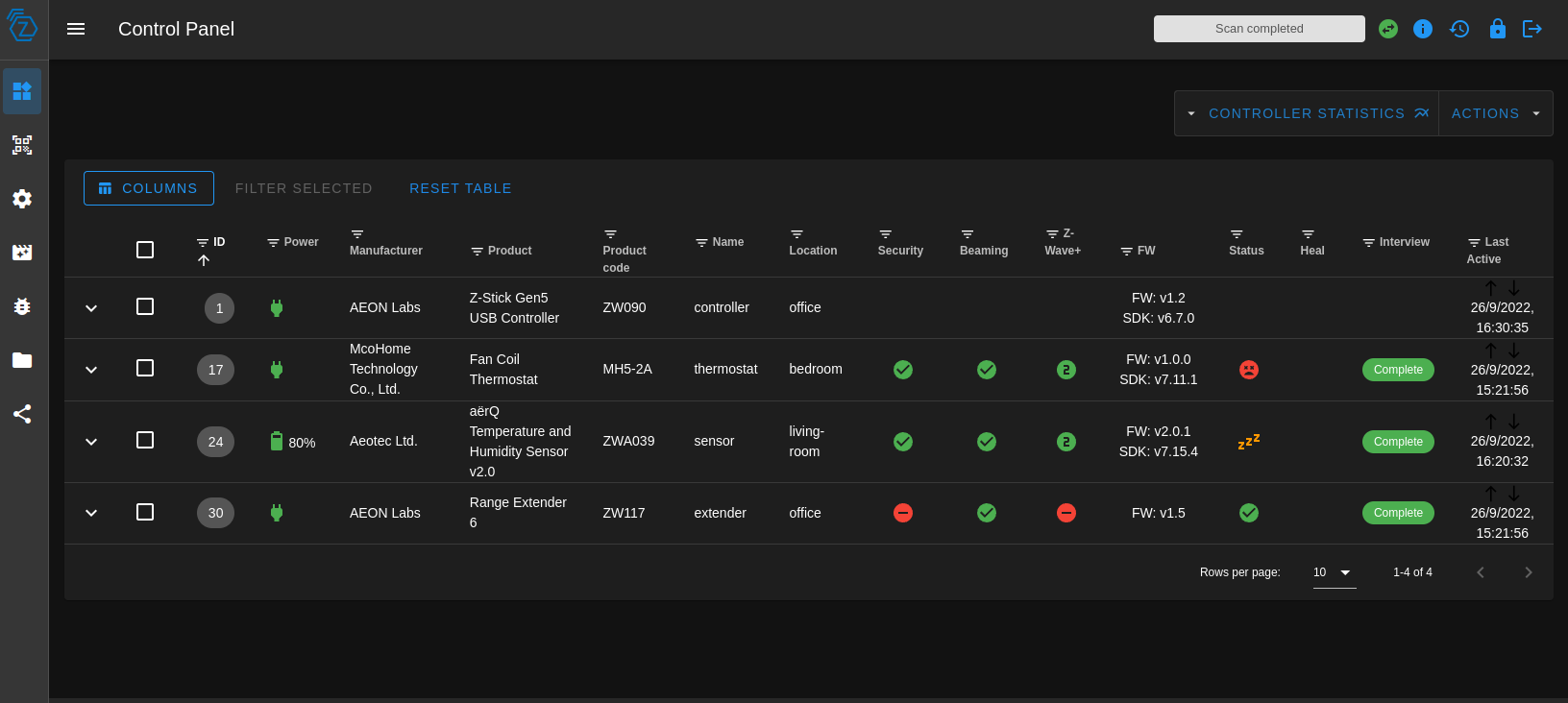Open the Control Panel dashboard sidebar icon
The image size is (1568, 703).
coord(22,91)
